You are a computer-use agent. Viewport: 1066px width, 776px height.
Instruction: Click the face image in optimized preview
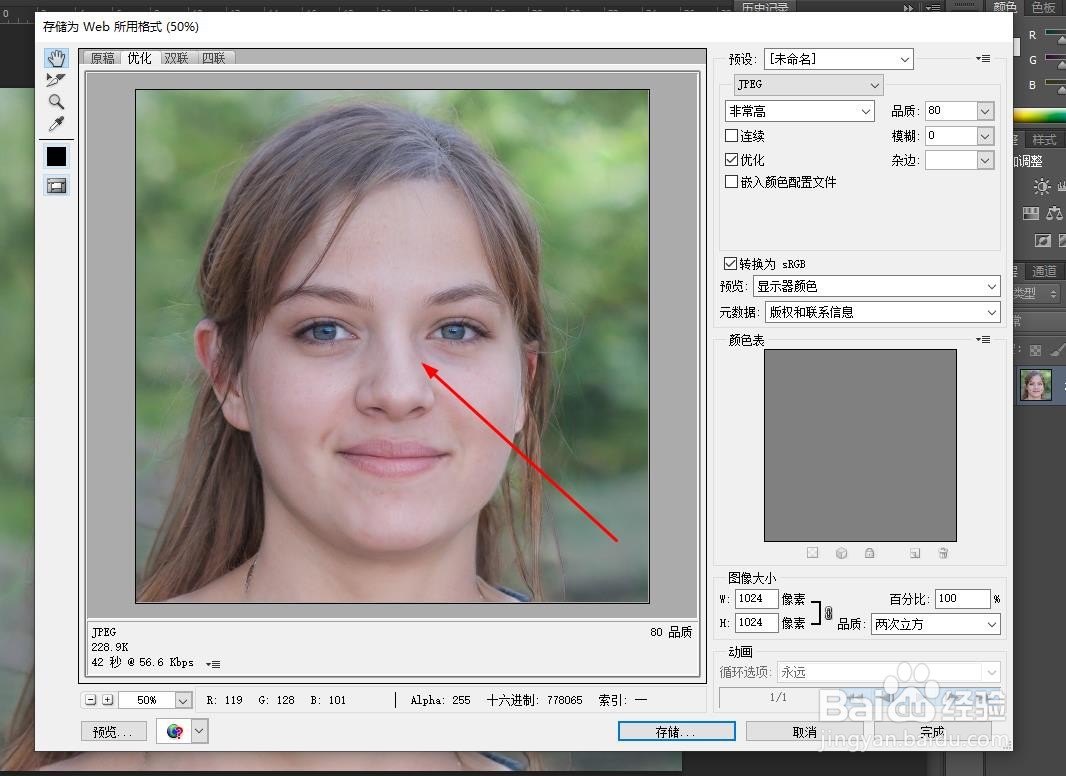point(392,346)
